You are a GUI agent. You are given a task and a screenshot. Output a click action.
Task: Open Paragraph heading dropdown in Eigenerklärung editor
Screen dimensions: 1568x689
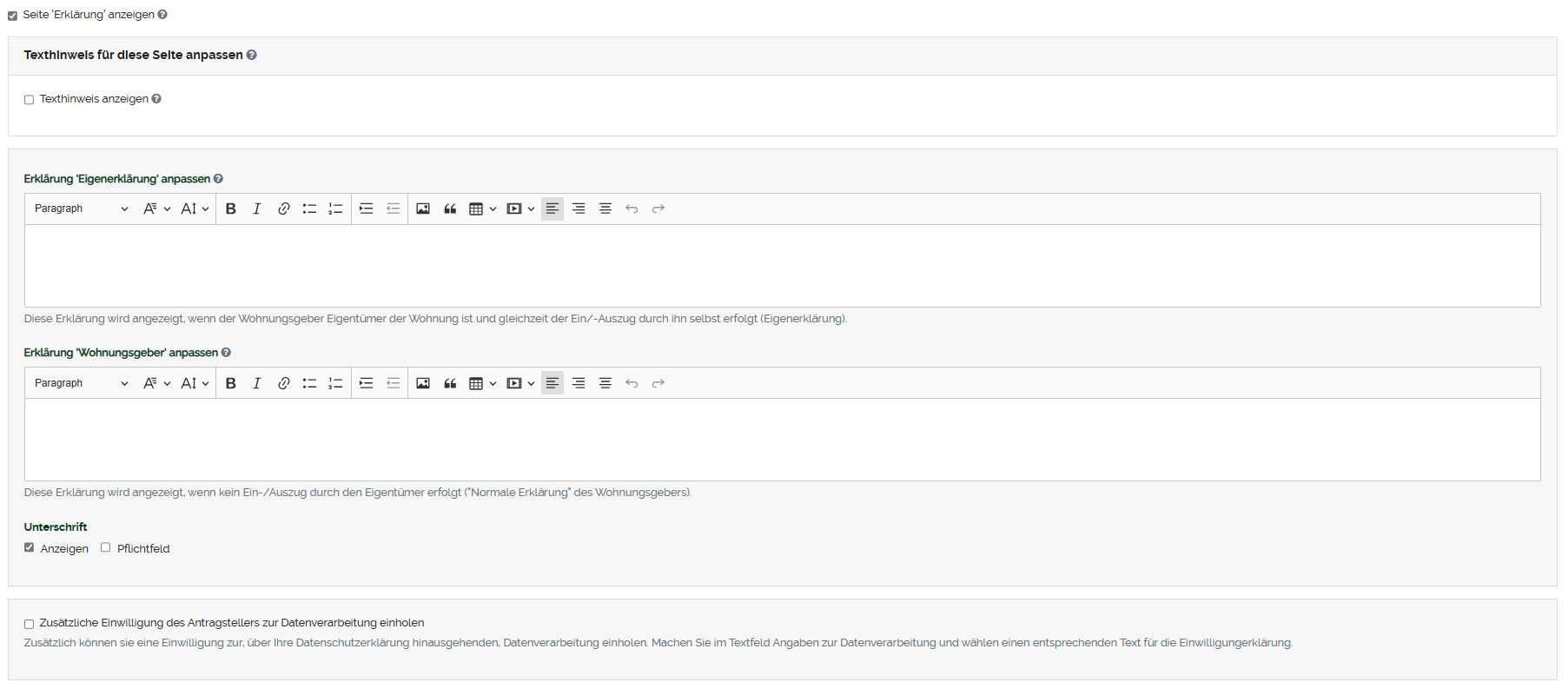(x=81, y=209)
